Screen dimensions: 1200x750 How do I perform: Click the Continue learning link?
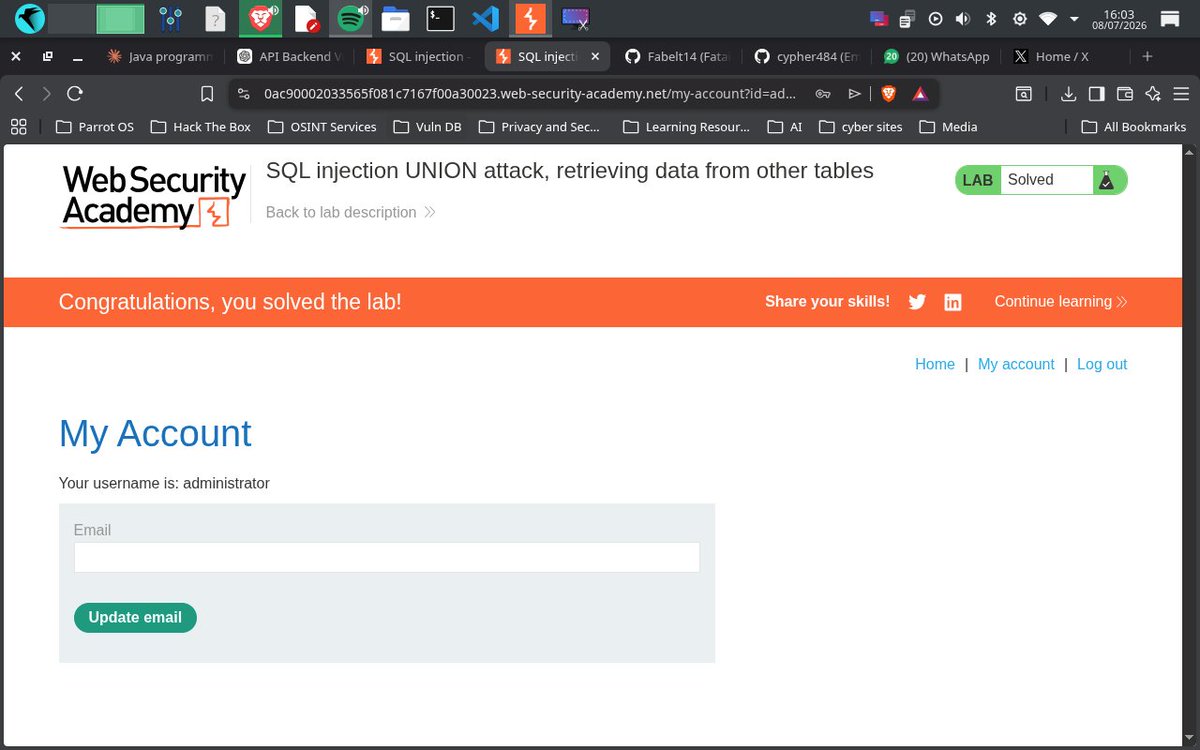coord(1060,302)
